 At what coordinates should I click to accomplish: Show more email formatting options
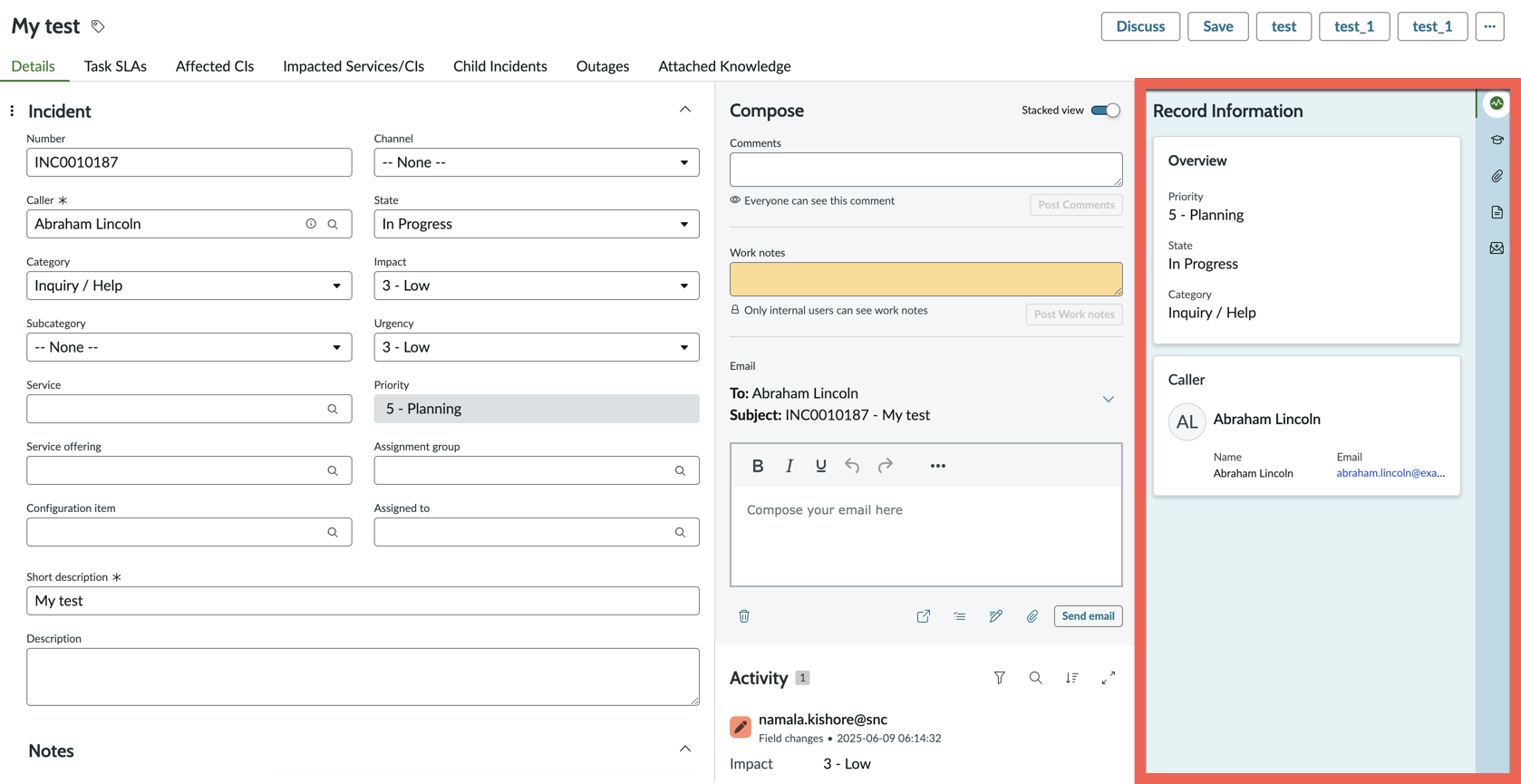938,466
